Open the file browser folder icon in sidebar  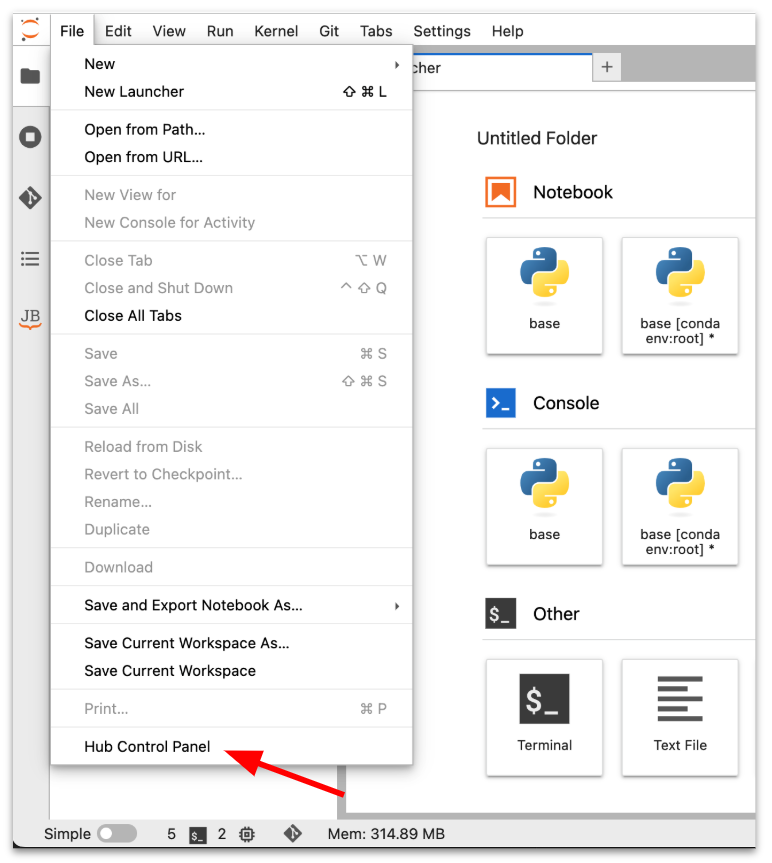pyautogui.click(x=30, y=76)
